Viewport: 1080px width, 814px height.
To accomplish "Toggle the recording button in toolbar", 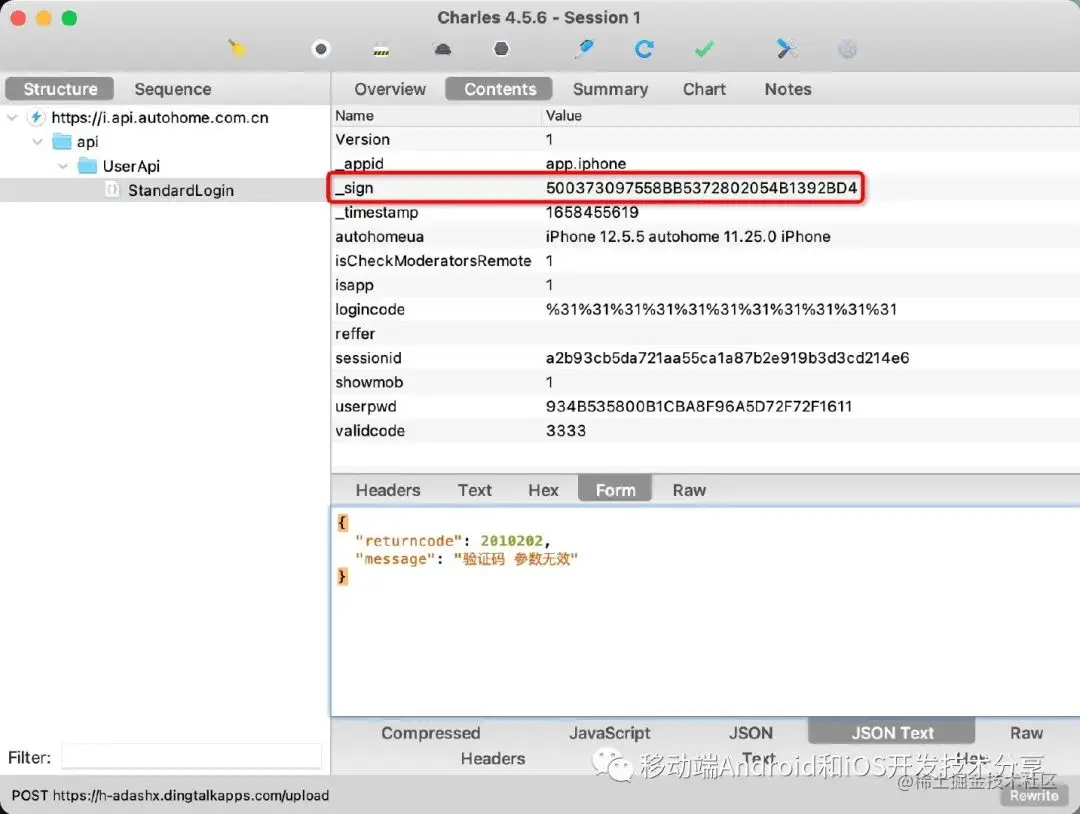I will pyautogui.click(x=321, y=49).
